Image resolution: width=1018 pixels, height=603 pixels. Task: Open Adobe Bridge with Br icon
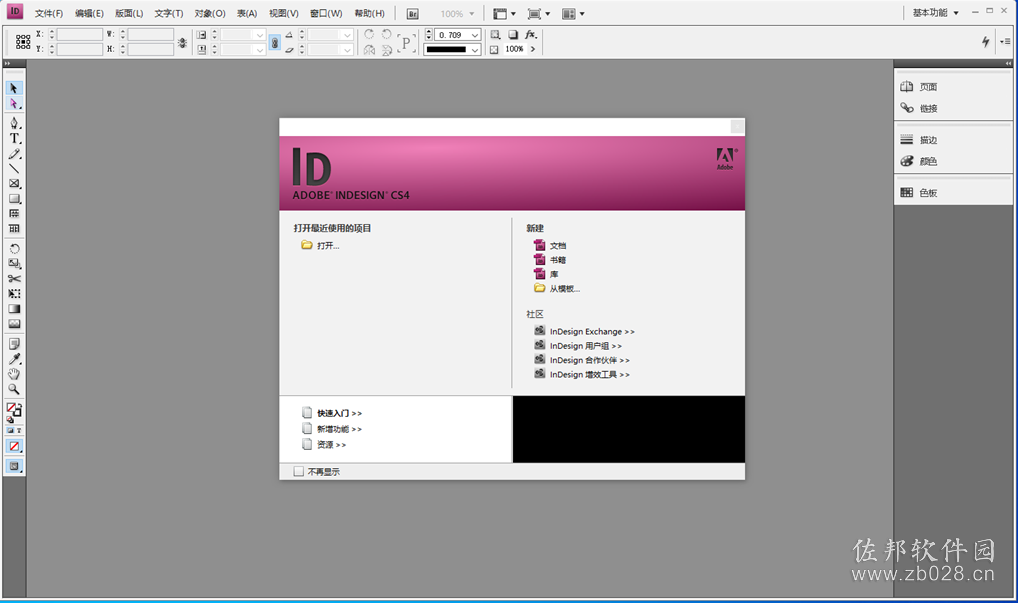click(x=412, y=14)
